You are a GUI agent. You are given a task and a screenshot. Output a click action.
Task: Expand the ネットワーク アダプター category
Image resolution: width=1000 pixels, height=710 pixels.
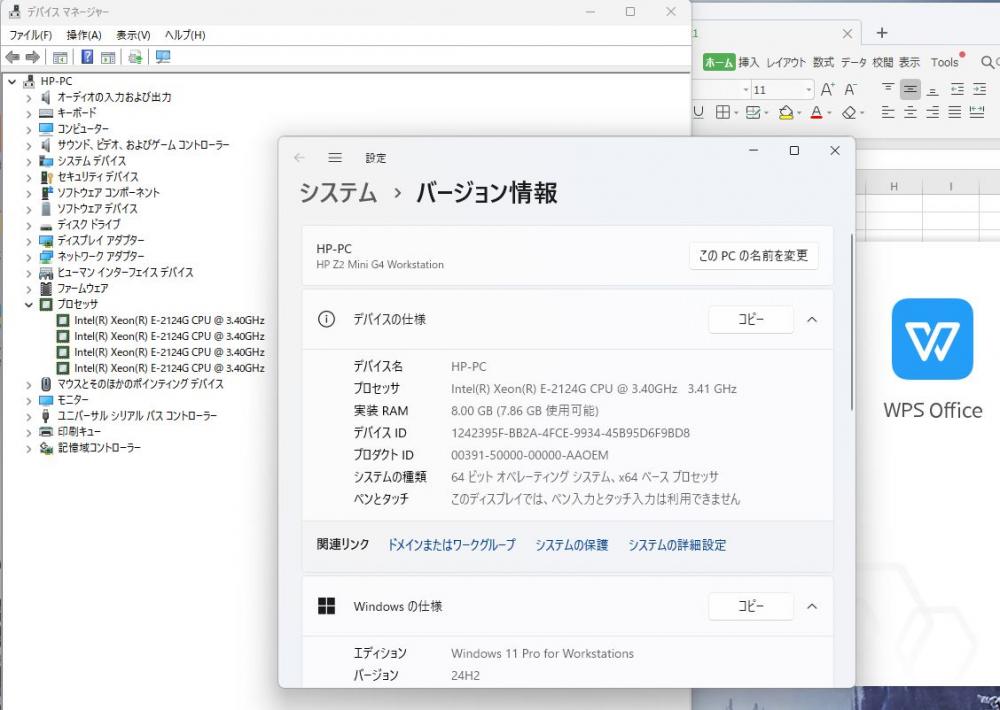(29, 257)
